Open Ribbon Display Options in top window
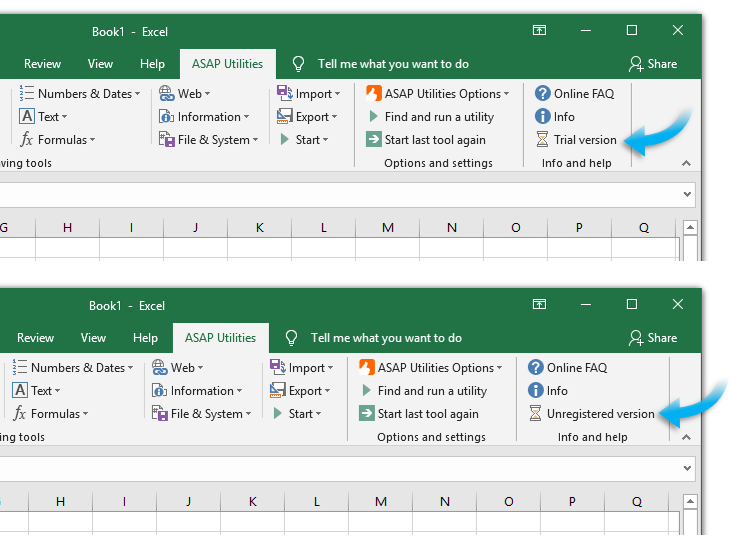 pos(539,31)
